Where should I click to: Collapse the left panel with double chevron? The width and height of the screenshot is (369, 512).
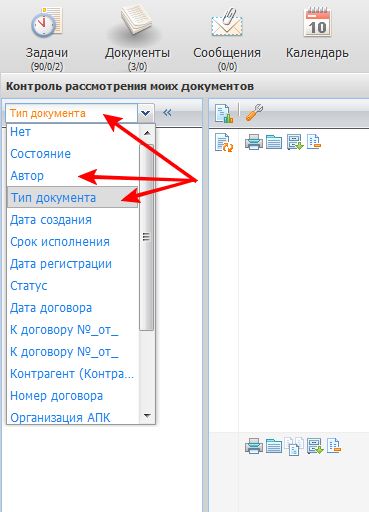tap(167, 113)
